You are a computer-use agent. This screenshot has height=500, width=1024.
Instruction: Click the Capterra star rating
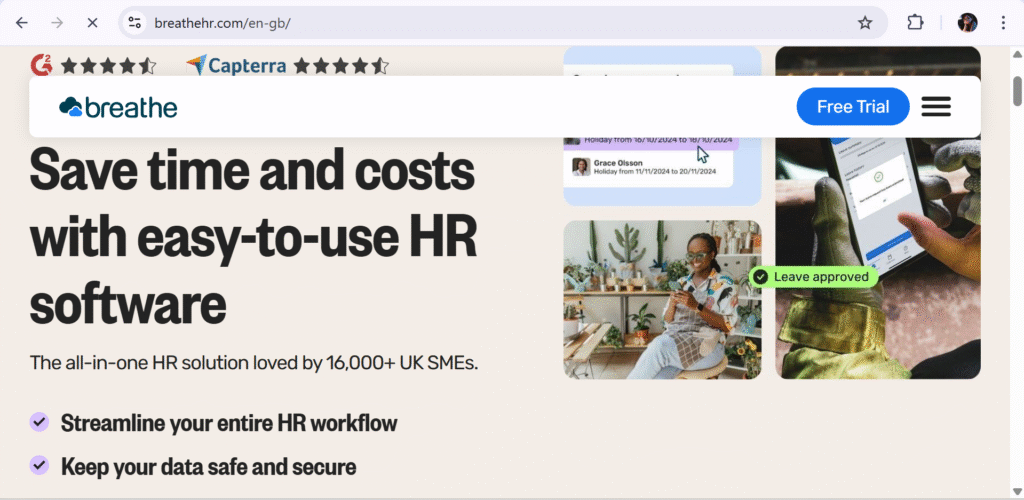coord(341,65)
